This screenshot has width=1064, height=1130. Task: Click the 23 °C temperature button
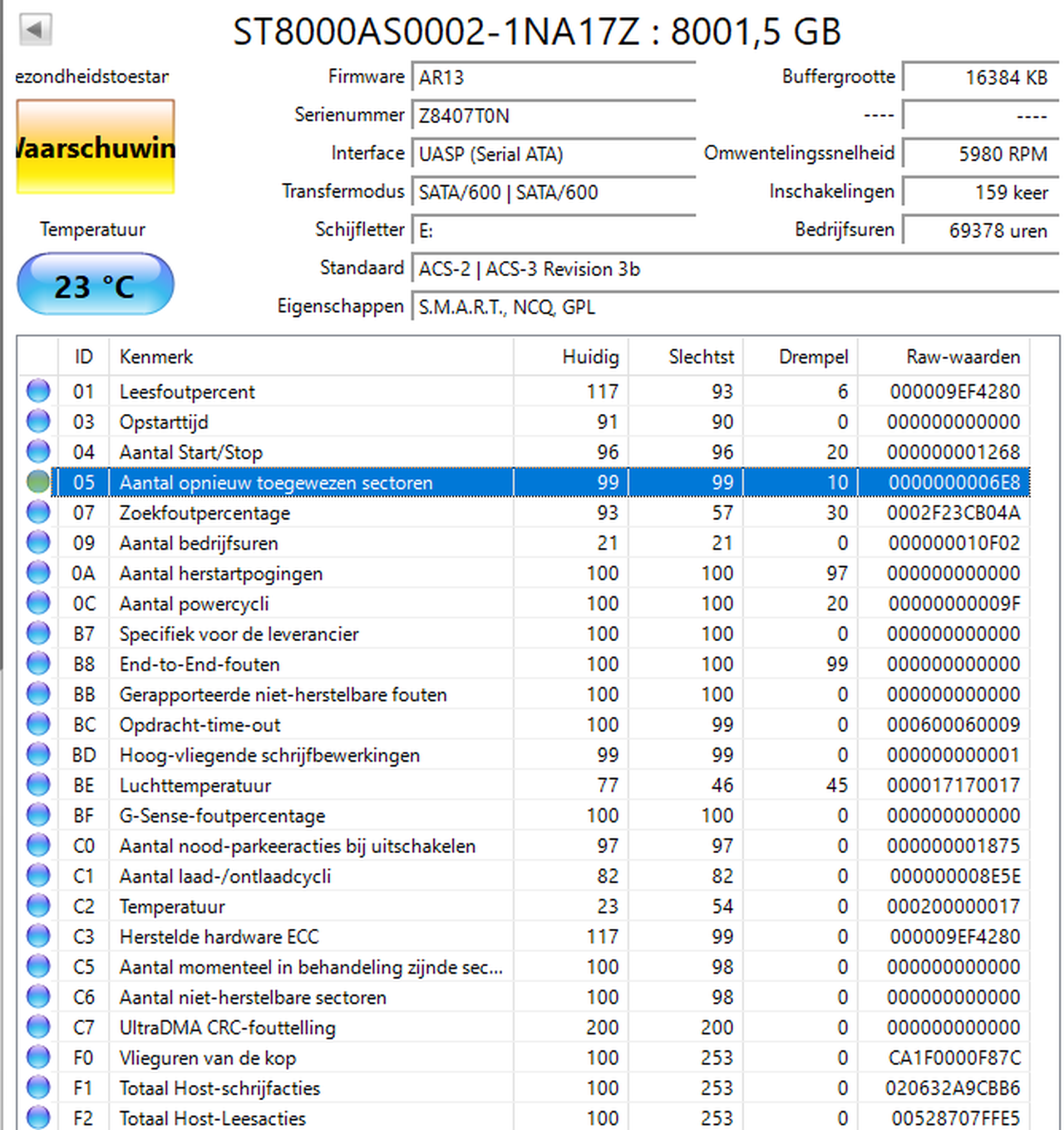[x=96, y=284]
